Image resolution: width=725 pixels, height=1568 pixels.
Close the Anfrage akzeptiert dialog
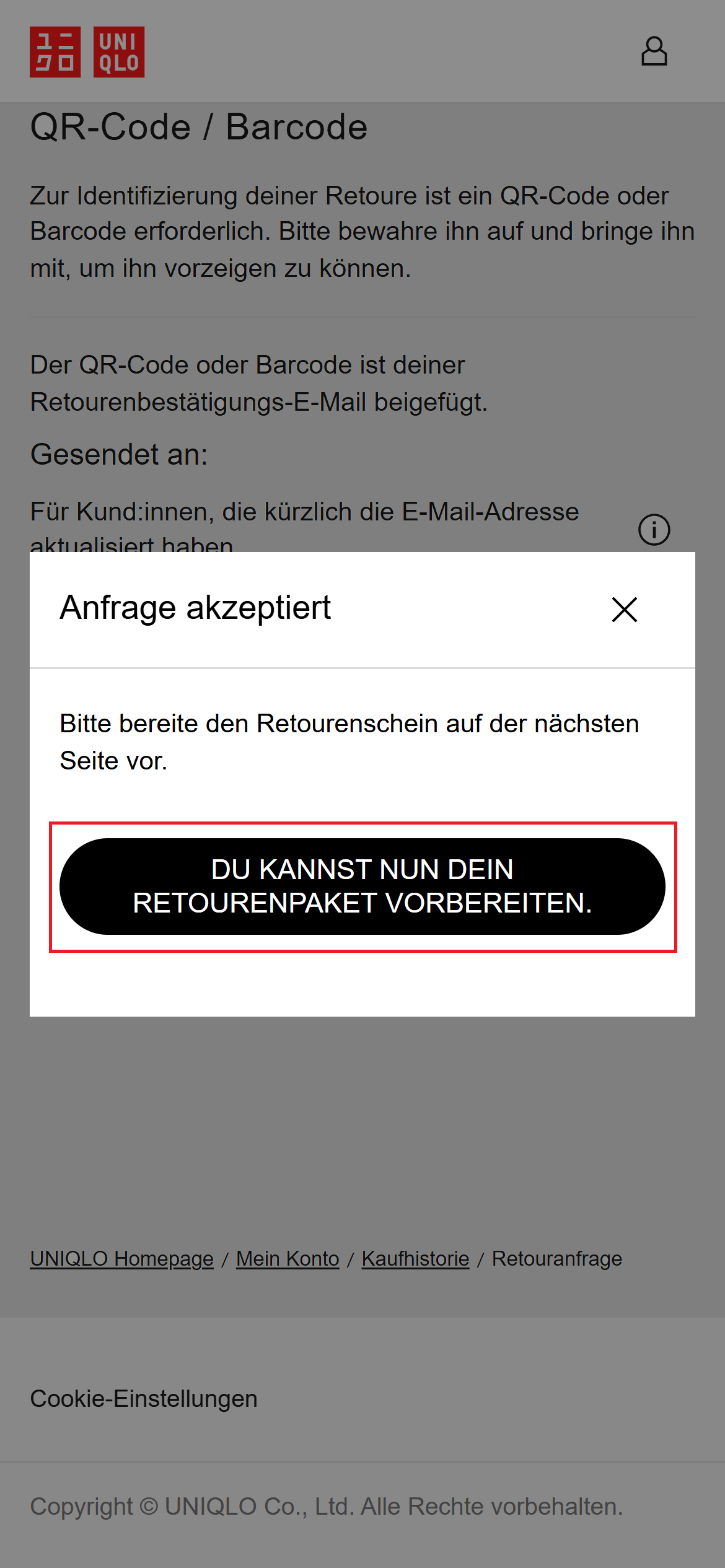[625, 610]
